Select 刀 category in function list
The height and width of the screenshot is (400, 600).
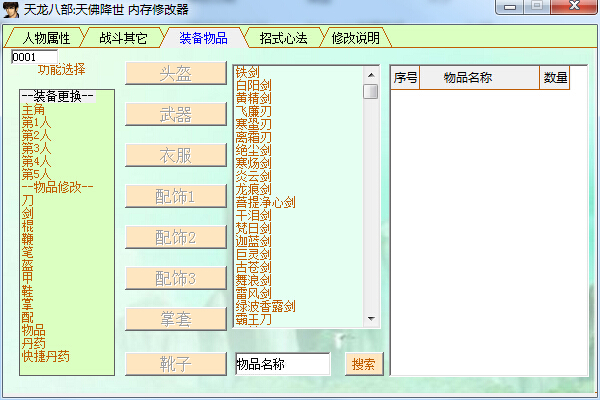point(28,201)
